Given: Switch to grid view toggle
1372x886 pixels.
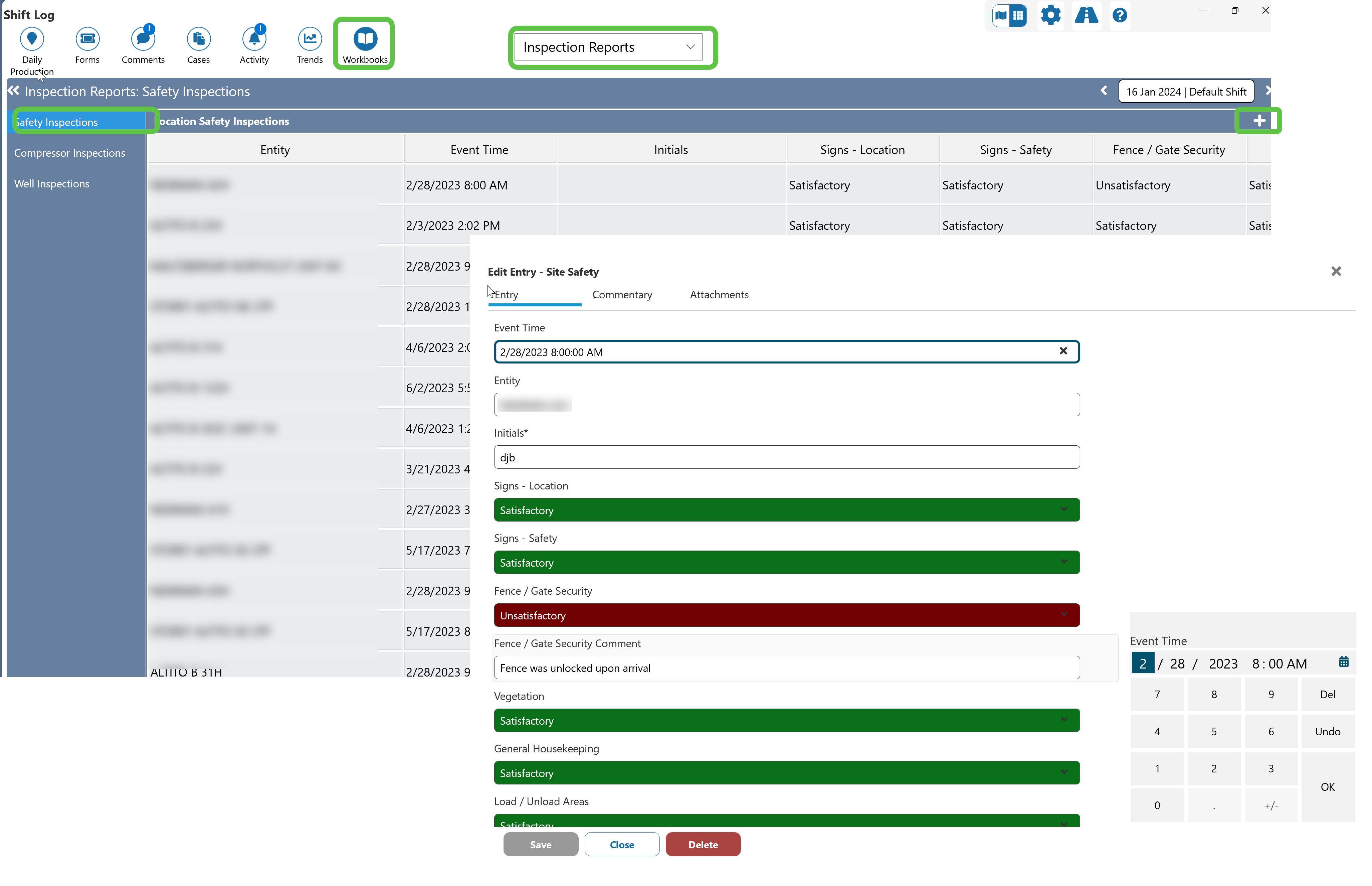Looking at the screenshot, I should click(1018, 15).
